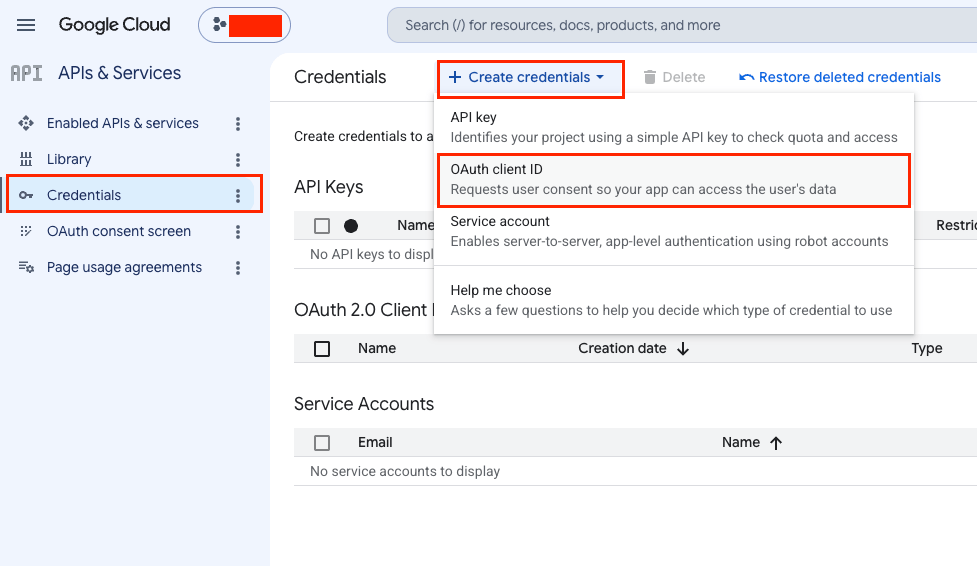Open more options for Library
Viewport: 977px width, 566px height.
pos(237,160)
